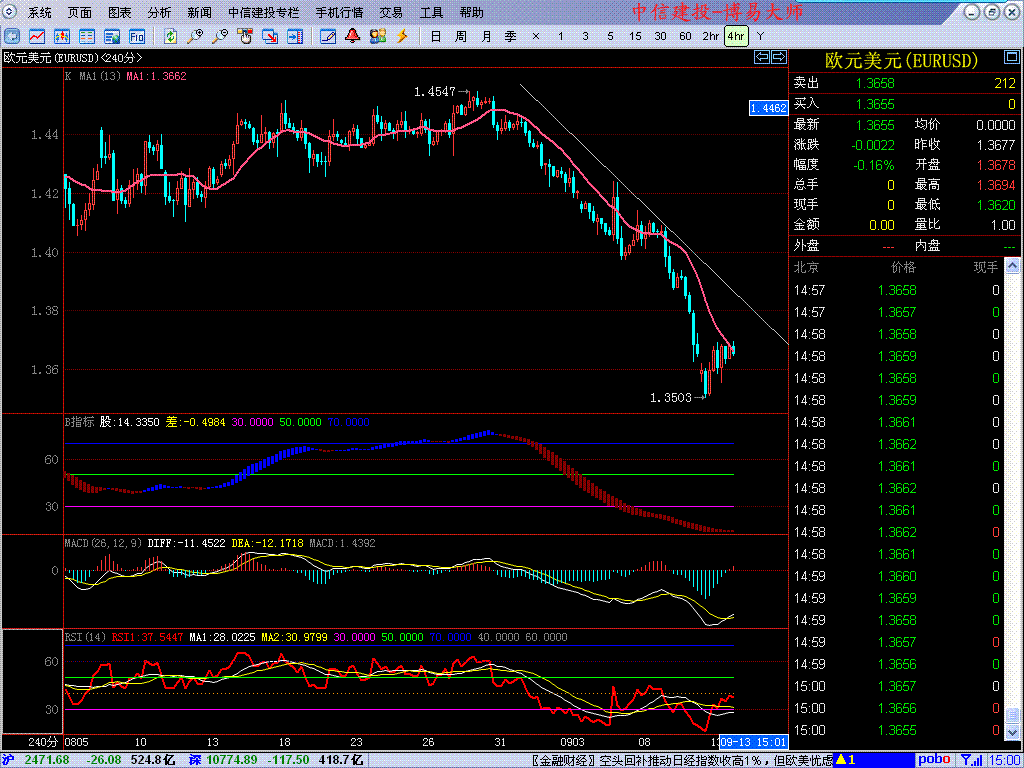The width and height of the screenshot is (1024, 768).
Task: Click the 卖出 price 1.3658
Action: click(x=875, y=83)
